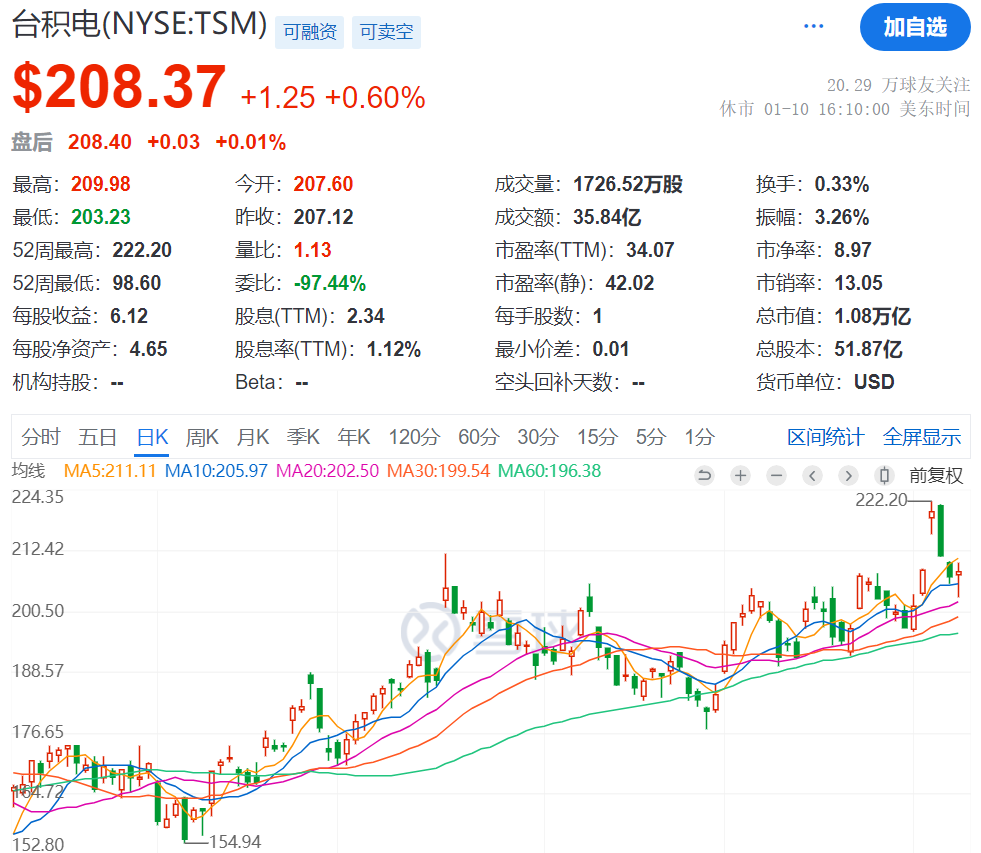
Task: Open 区间统计 interval statistics
Action: click(825, 437)
